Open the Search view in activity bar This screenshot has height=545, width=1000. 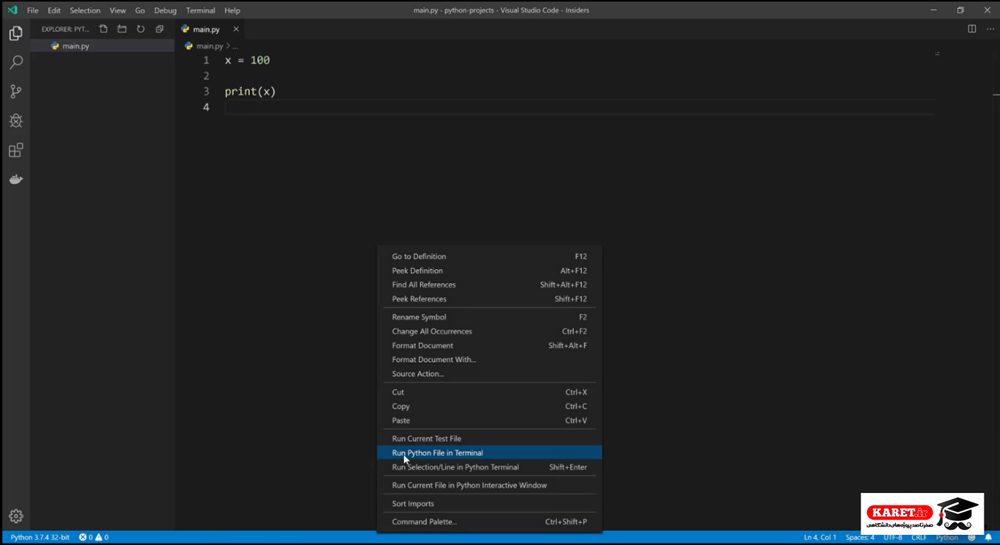click(x=16, y=62)
